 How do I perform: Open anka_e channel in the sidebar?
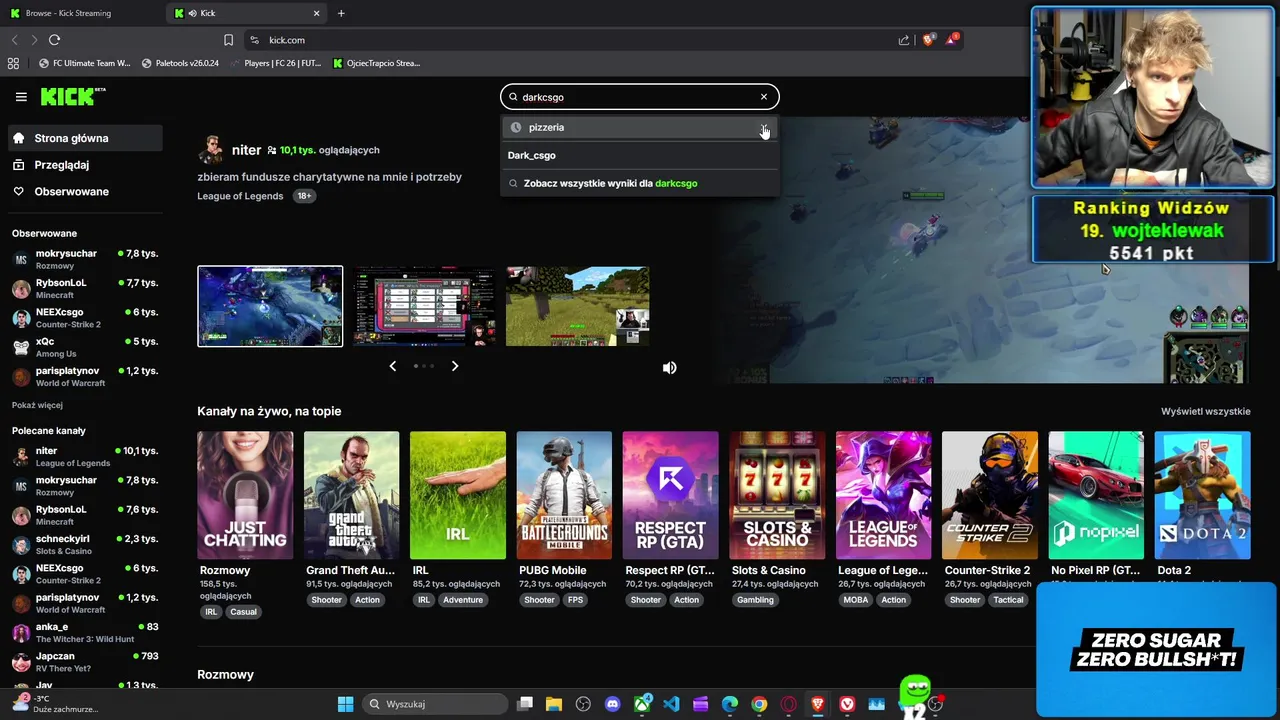tap(84, 632)
